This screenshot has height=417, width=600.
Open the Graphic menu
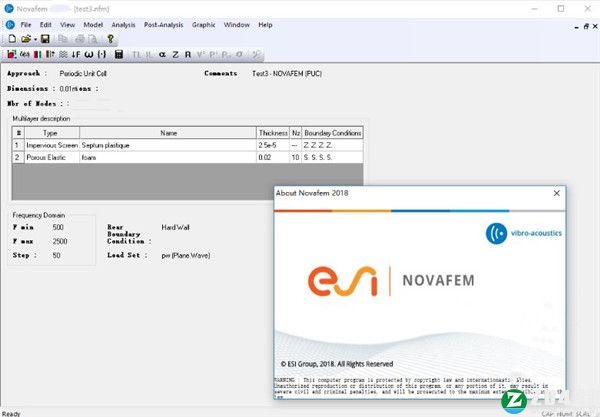[x=204, y=25]
